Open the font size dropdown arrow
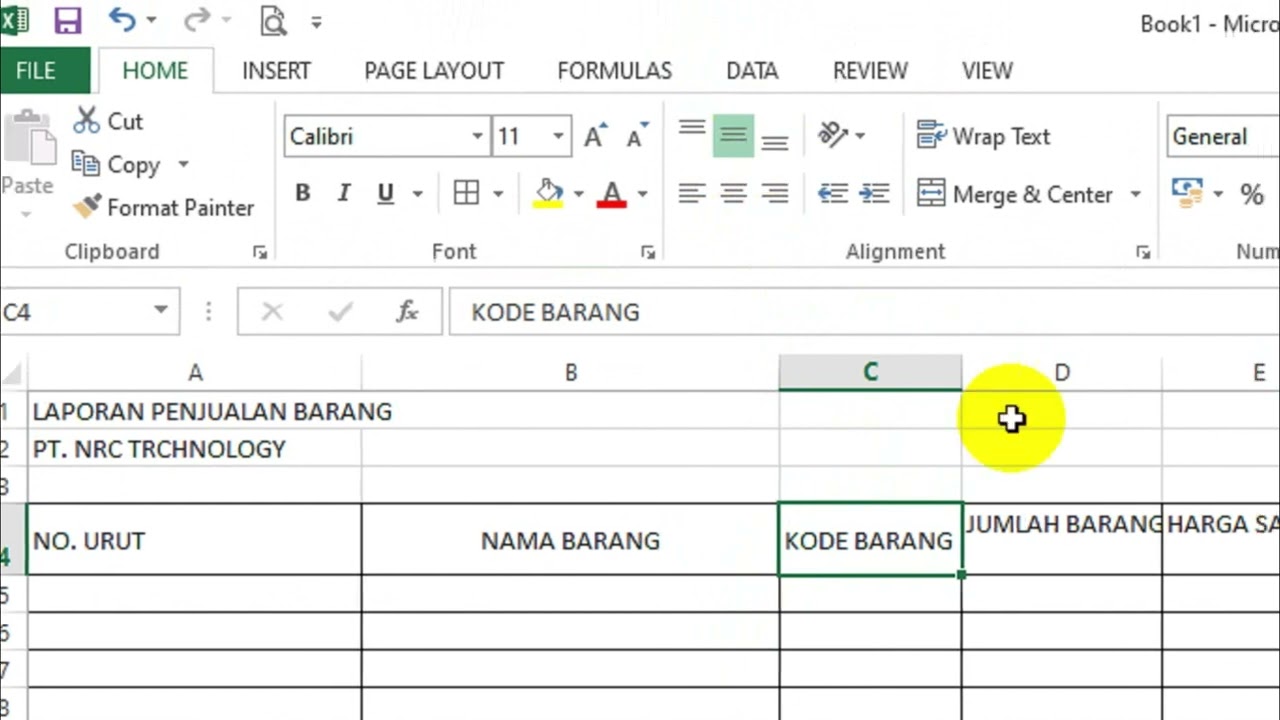The height and width of the screenshot is (720, 1280). [x=558, y=137]
